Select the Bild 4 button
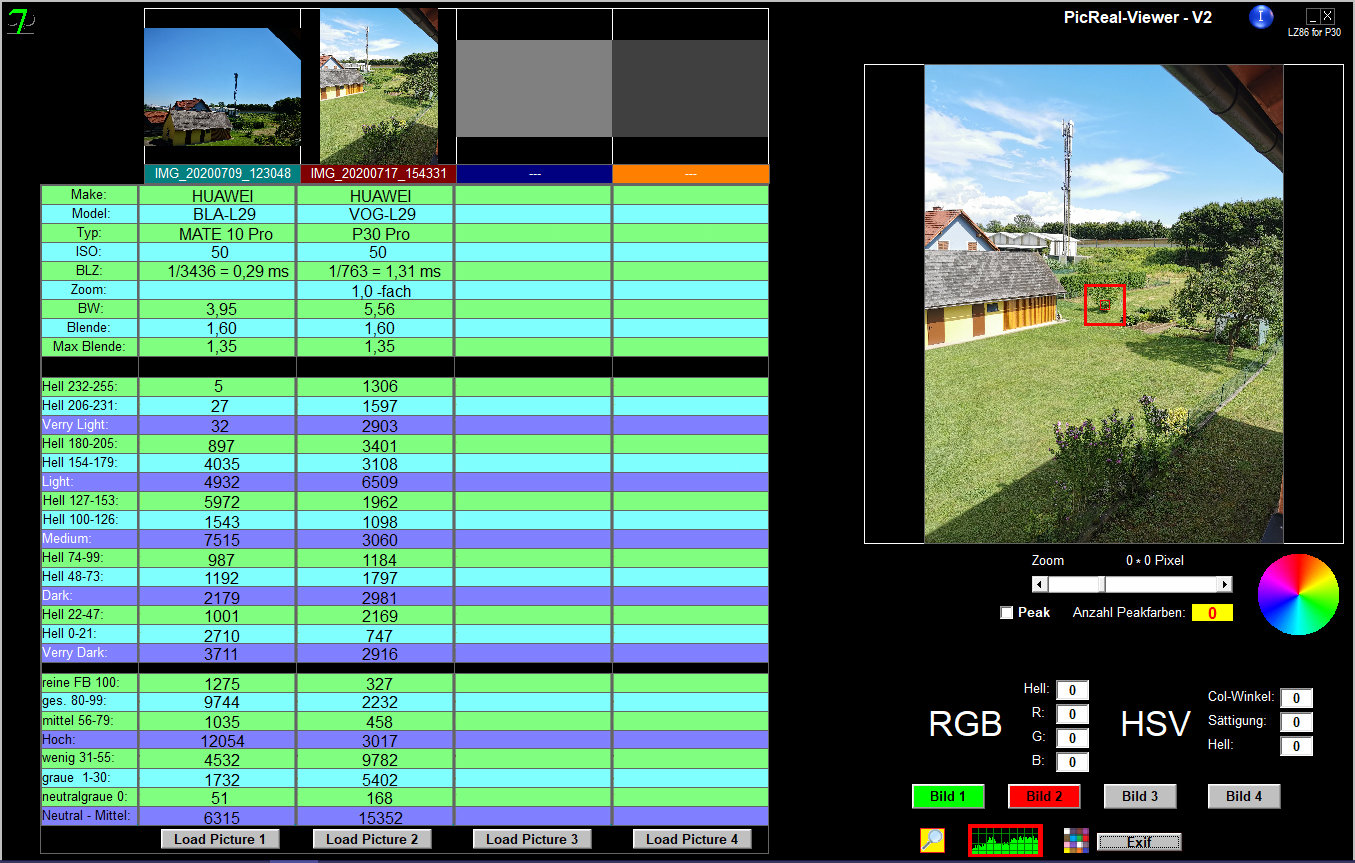 (x=1244, y=797)
